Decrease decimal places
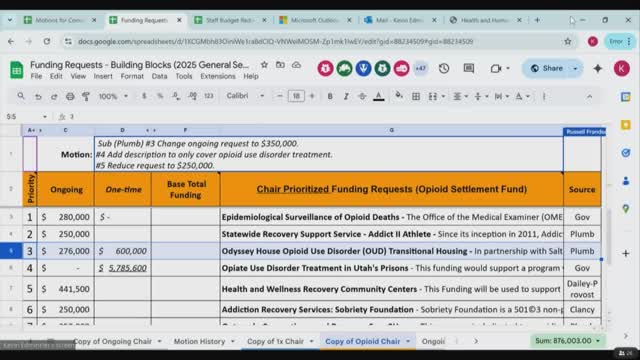Viewport: 640px width, 360px height. (x=176, y=96)
